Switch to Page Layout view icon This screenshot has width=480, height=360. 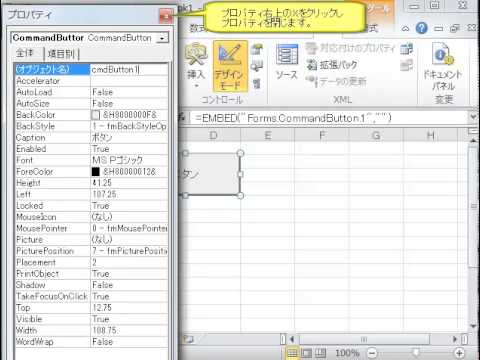click(x=306, y=353)
